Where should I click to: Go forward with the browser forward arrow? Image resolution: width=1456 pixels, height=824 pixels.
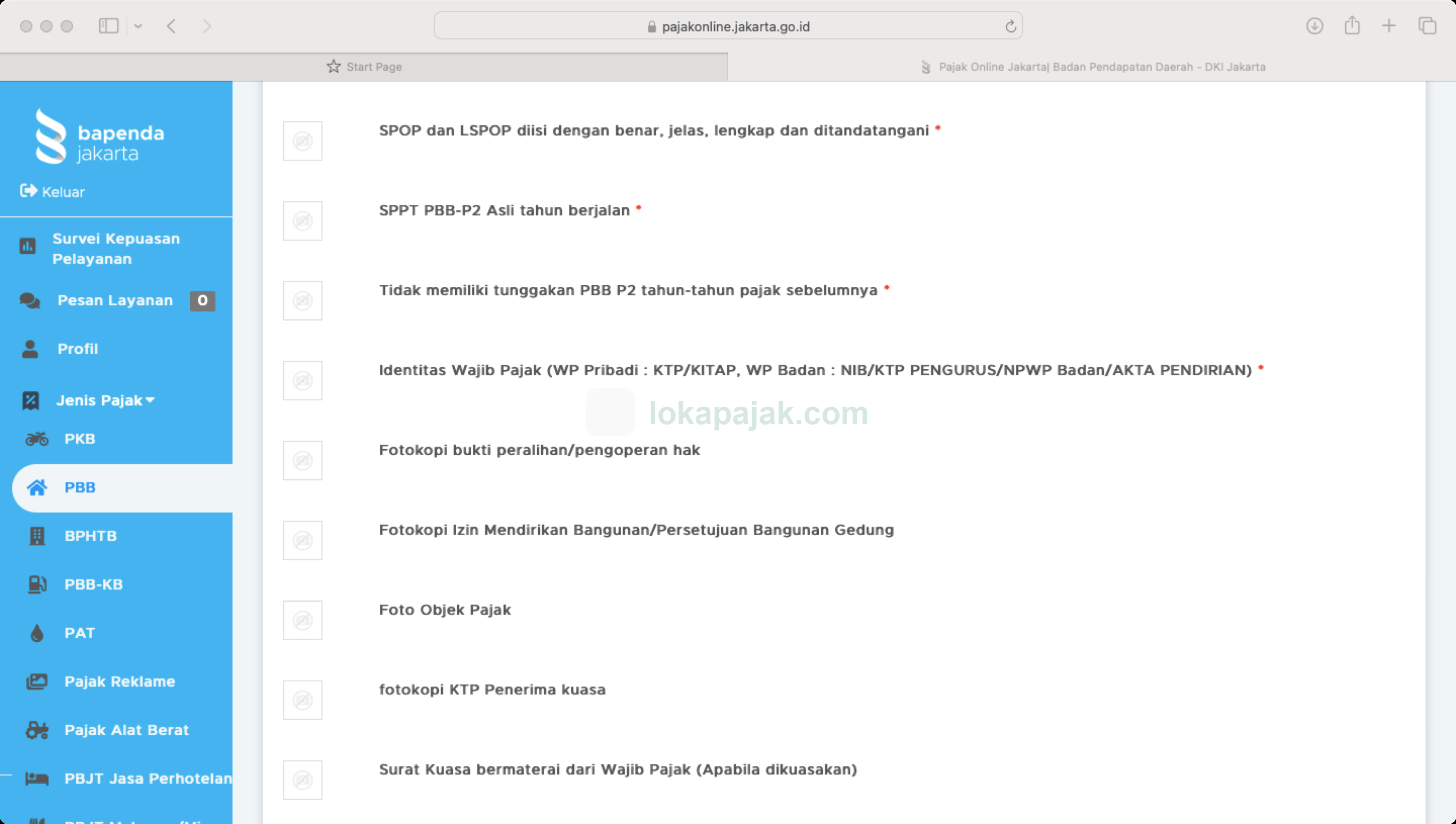207,26
